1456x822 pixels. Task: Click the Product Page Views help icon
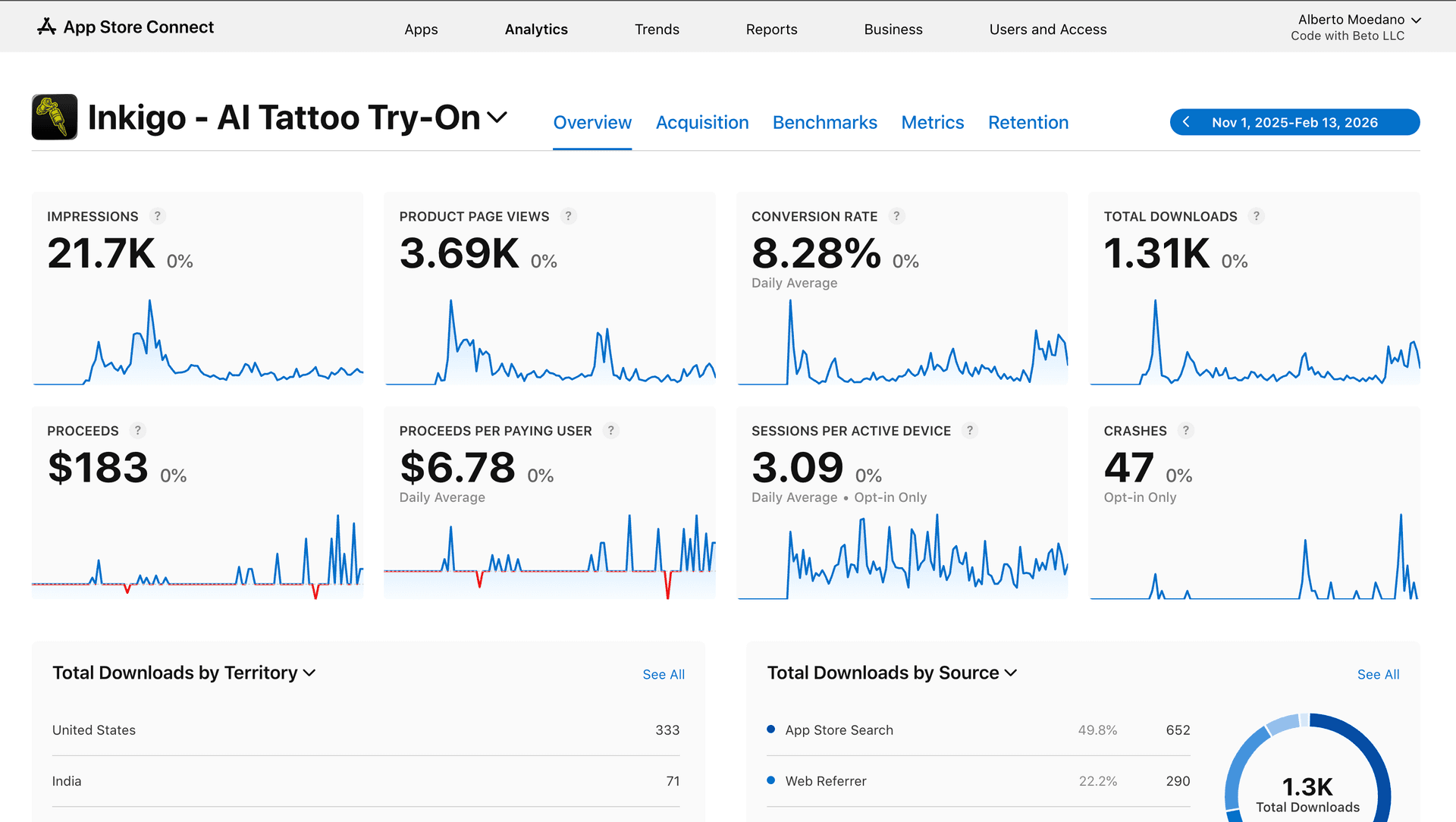coord(569,216)
